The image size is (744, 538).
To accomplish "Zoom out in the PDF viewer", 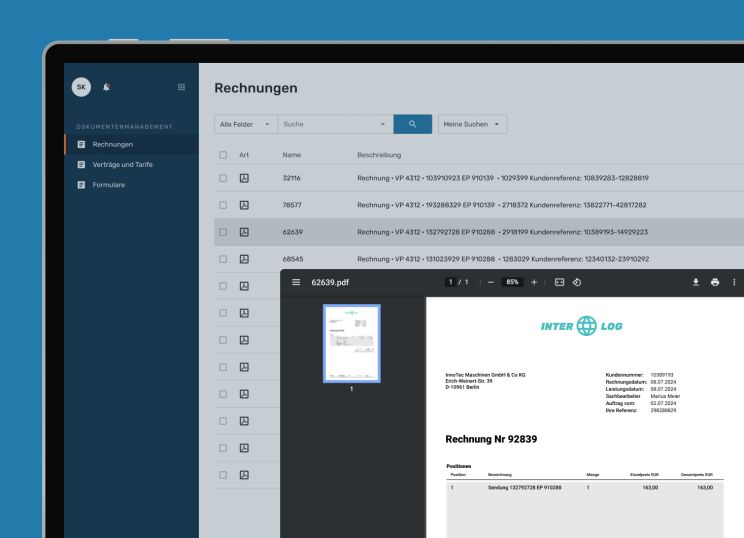I will (x=491, y=282).
